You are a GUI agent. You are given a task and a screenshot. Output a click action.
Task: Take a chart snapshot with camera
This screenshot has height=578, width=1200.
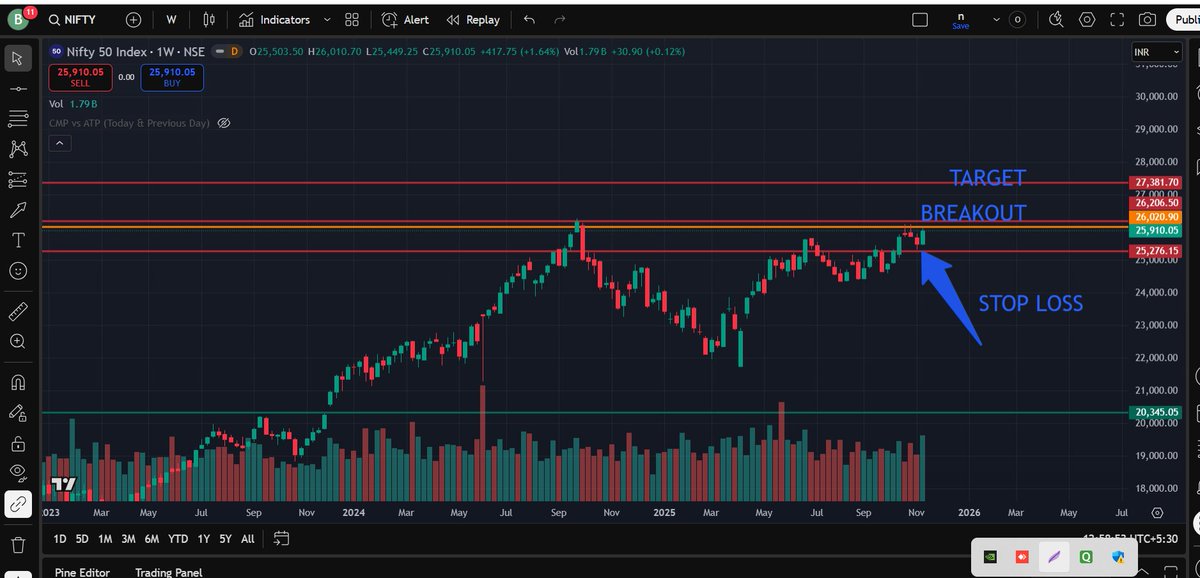tap(1147, 20)
